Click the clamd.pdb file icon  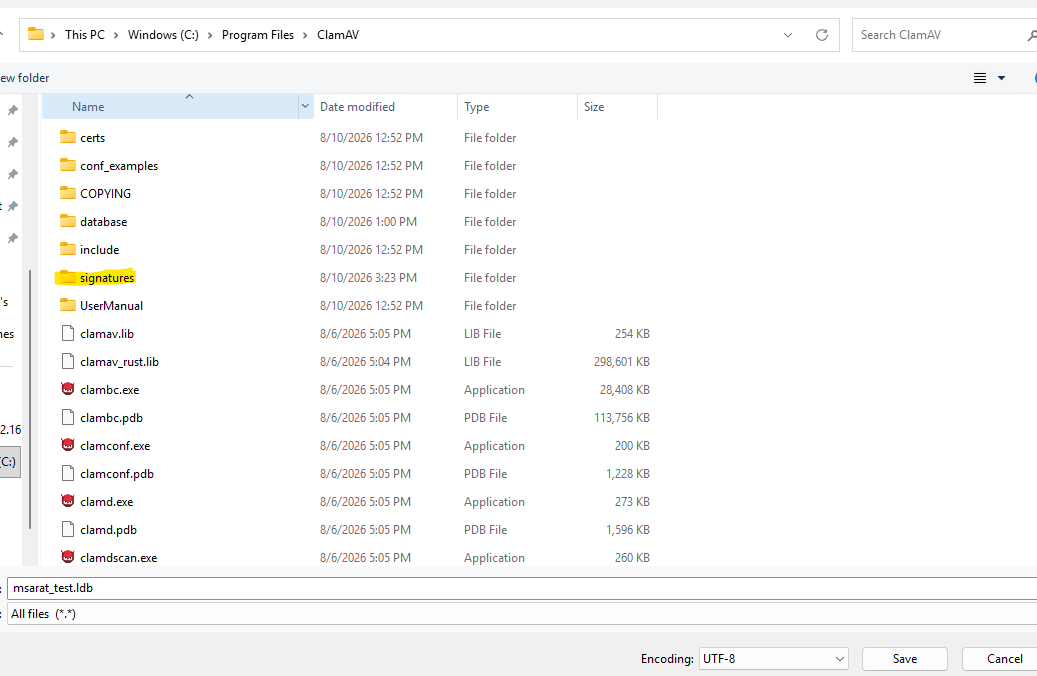click(x=67, y=529)
